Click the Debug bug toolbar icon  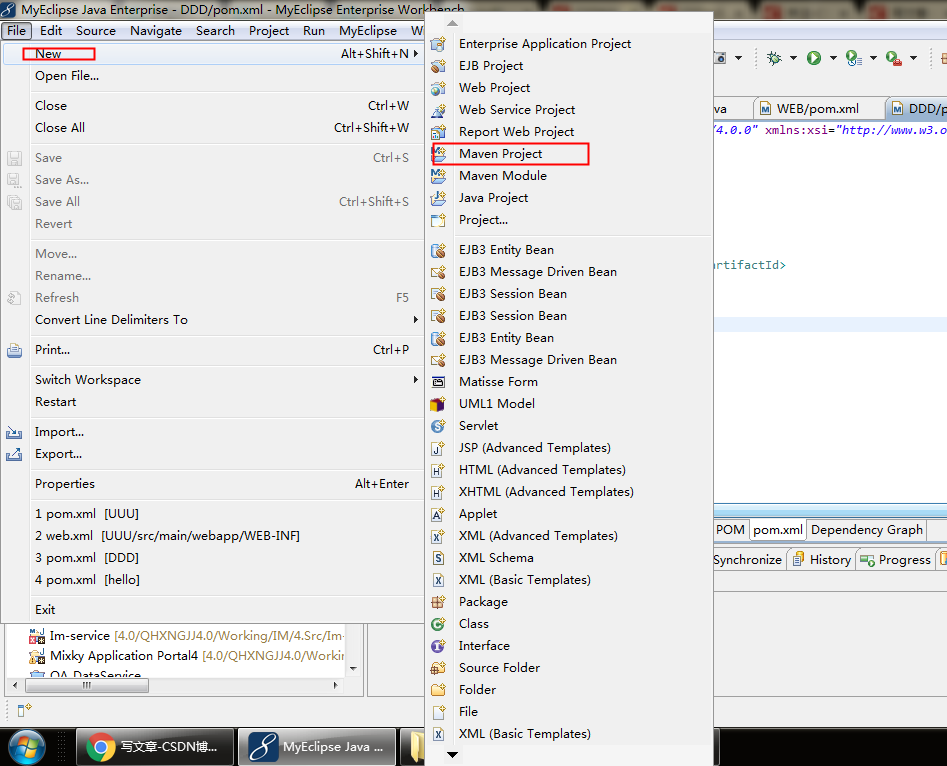(x=774, y=58)
